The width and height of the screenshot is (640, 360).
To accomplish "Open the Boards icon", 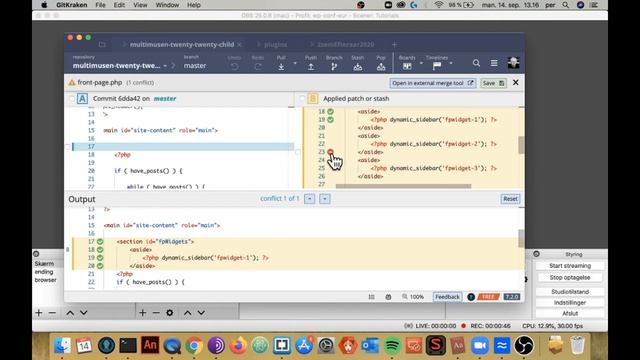I will click(407, 66).
